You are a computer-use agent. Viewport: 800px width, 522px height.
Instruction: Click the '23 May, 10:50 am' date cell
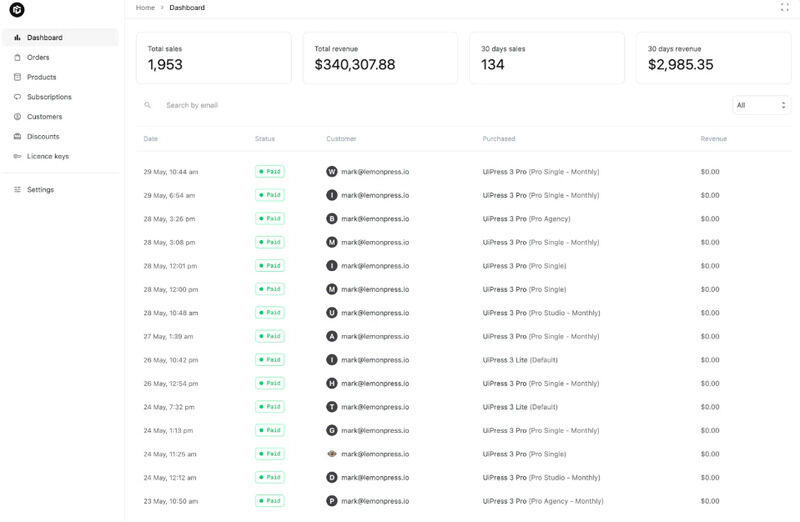171,501
